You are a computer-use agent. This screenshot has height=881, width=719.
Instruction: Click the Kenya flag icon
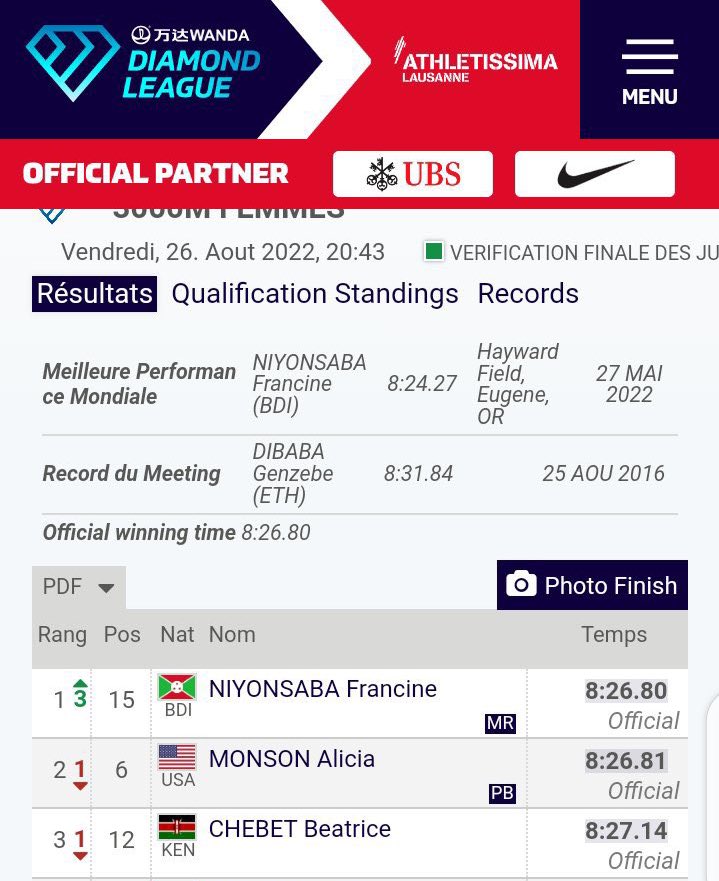click(x=177, y=827)
